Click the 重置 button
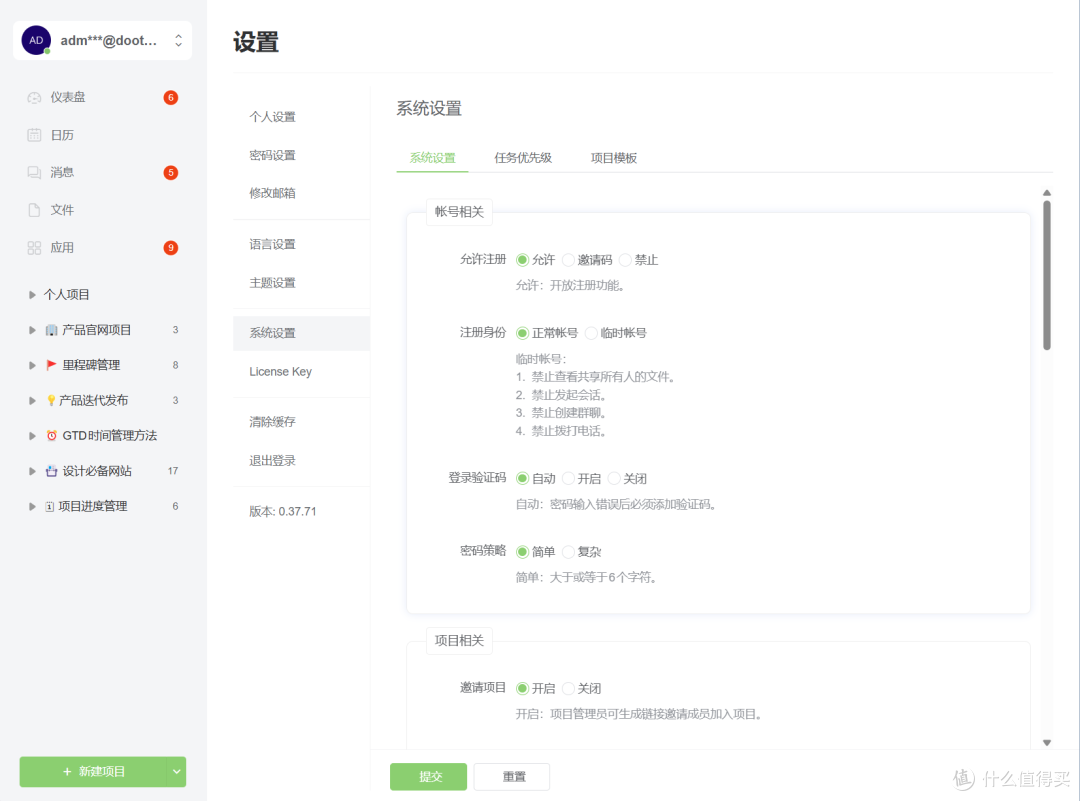Viewport: 1080px width, 801px height. coord(512,776)
